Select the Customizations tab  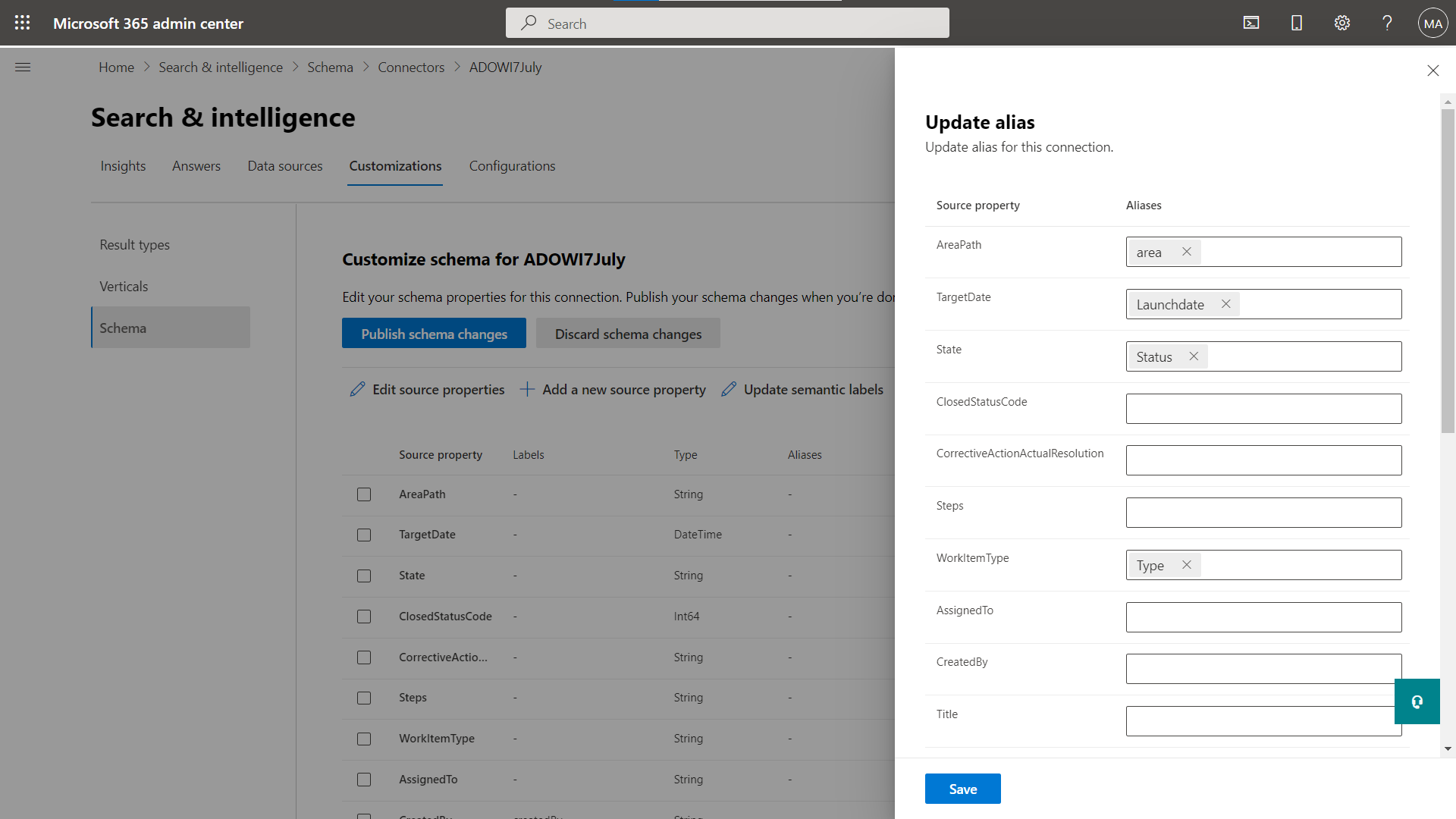pyautogui.click(x=395, y=165)
